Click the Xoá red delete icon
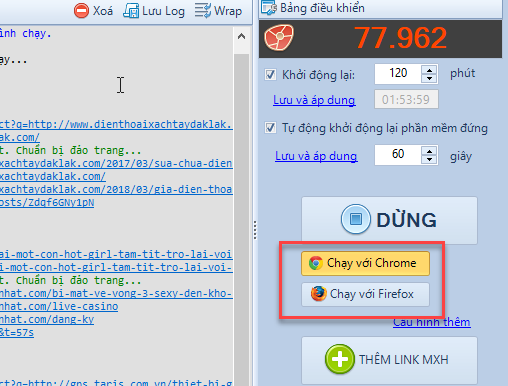 pos(81,11)
